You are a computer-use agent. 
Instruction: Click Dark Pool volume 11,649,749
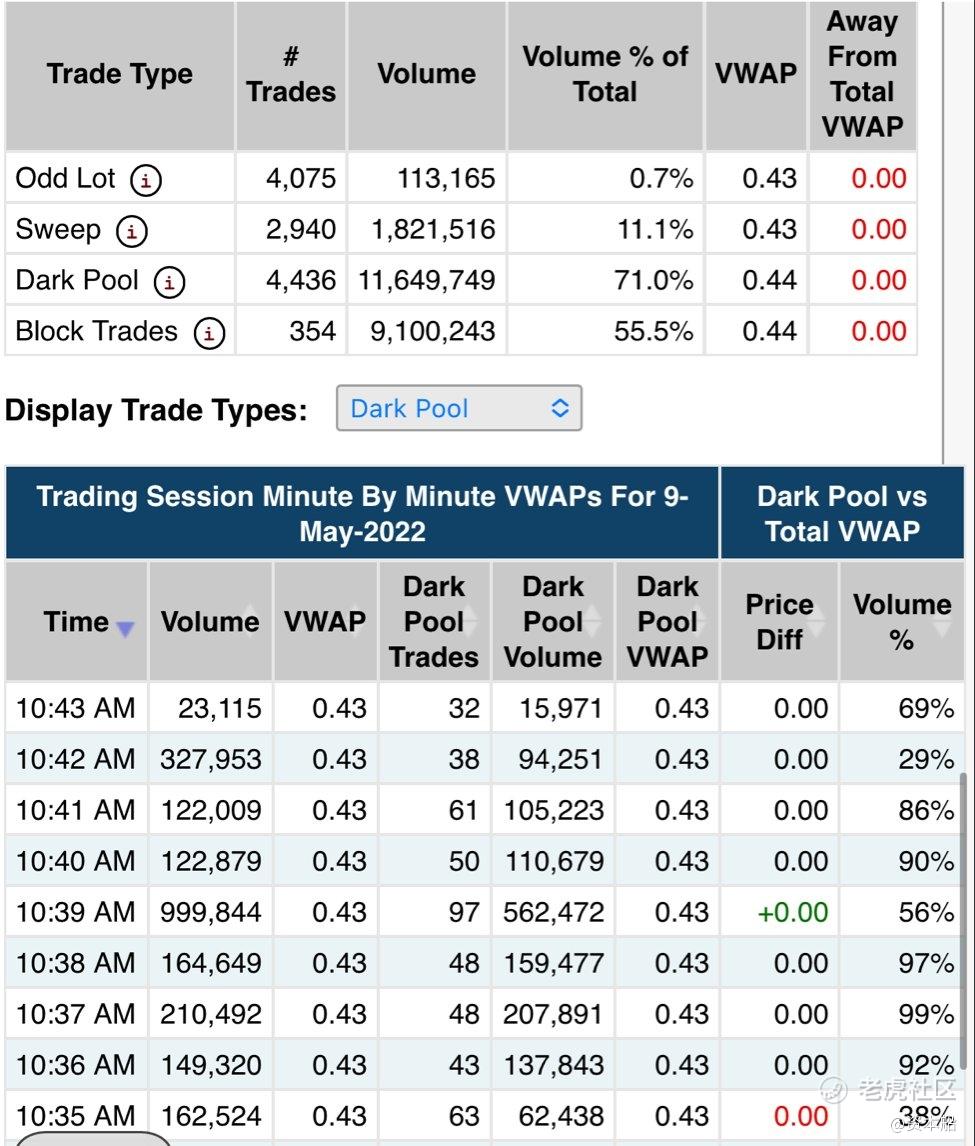pyautogui.click(x=427, y=281)
